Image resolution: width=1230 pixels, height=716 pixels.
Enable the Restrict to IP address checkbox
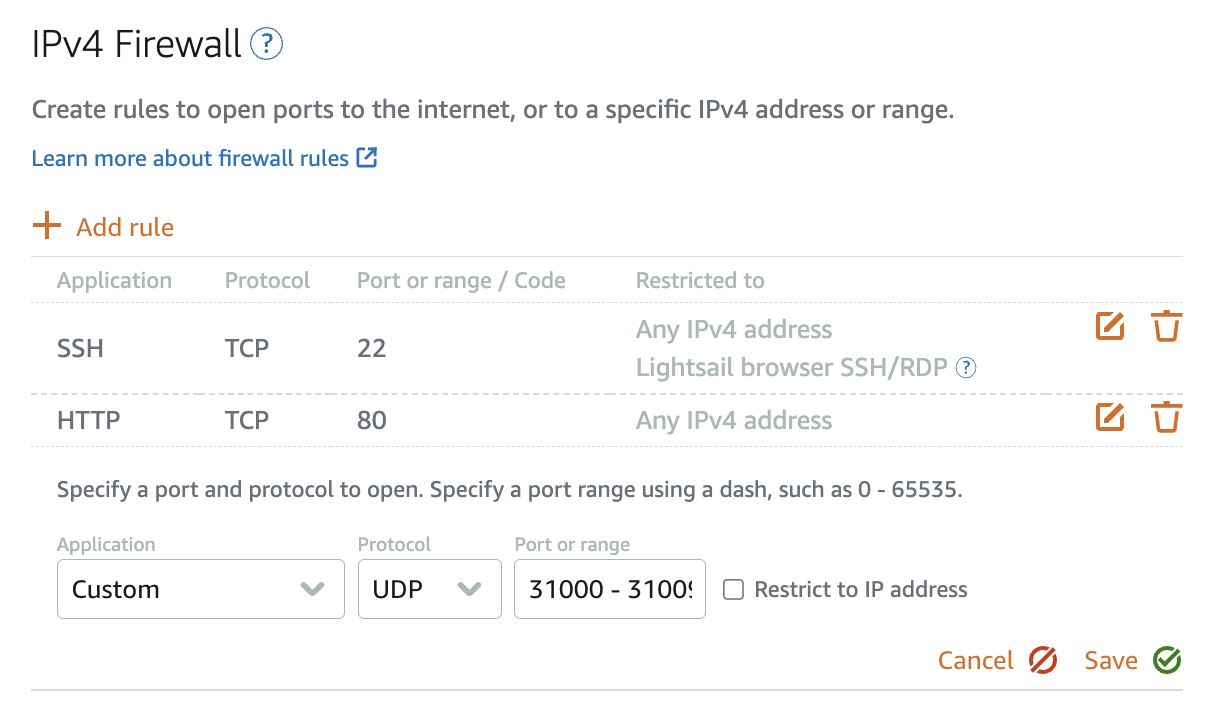(733, 589)
